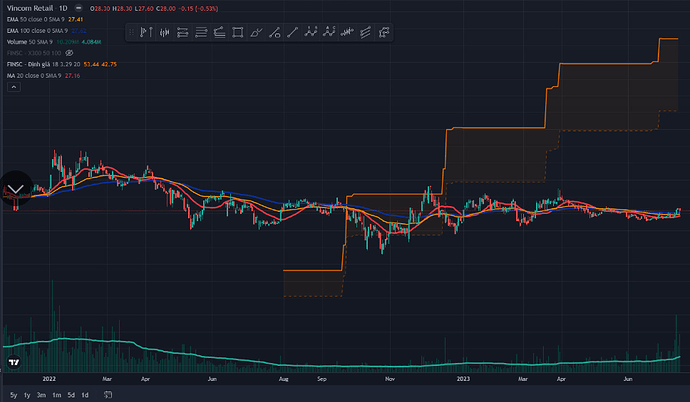Viewport: 690px width, 402px height.
Task: Switch chart range to 5y
Action: pos(14,395)
